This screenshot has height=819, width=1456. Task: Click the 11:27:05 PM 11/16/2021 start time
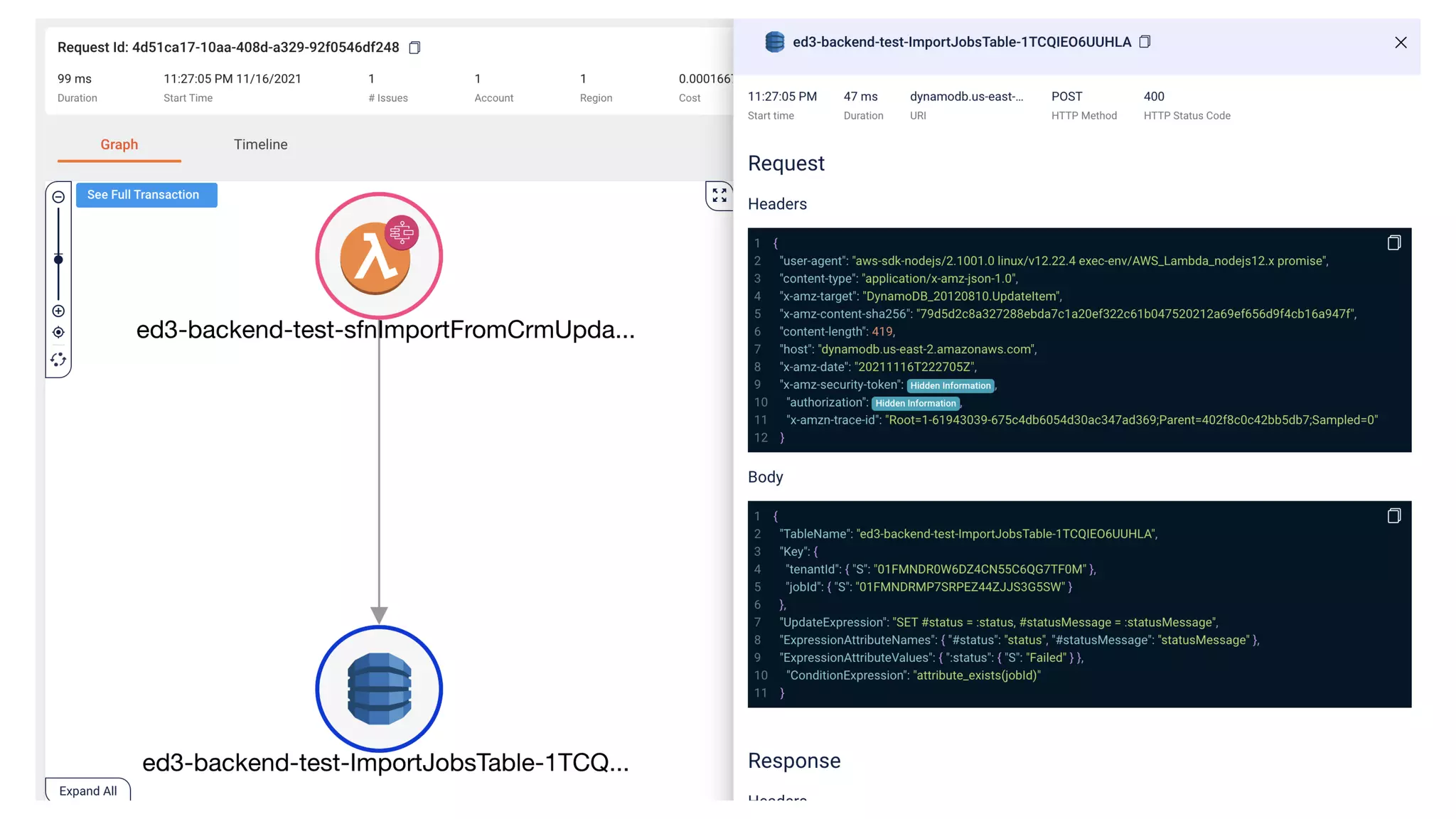tap(232, 79)
